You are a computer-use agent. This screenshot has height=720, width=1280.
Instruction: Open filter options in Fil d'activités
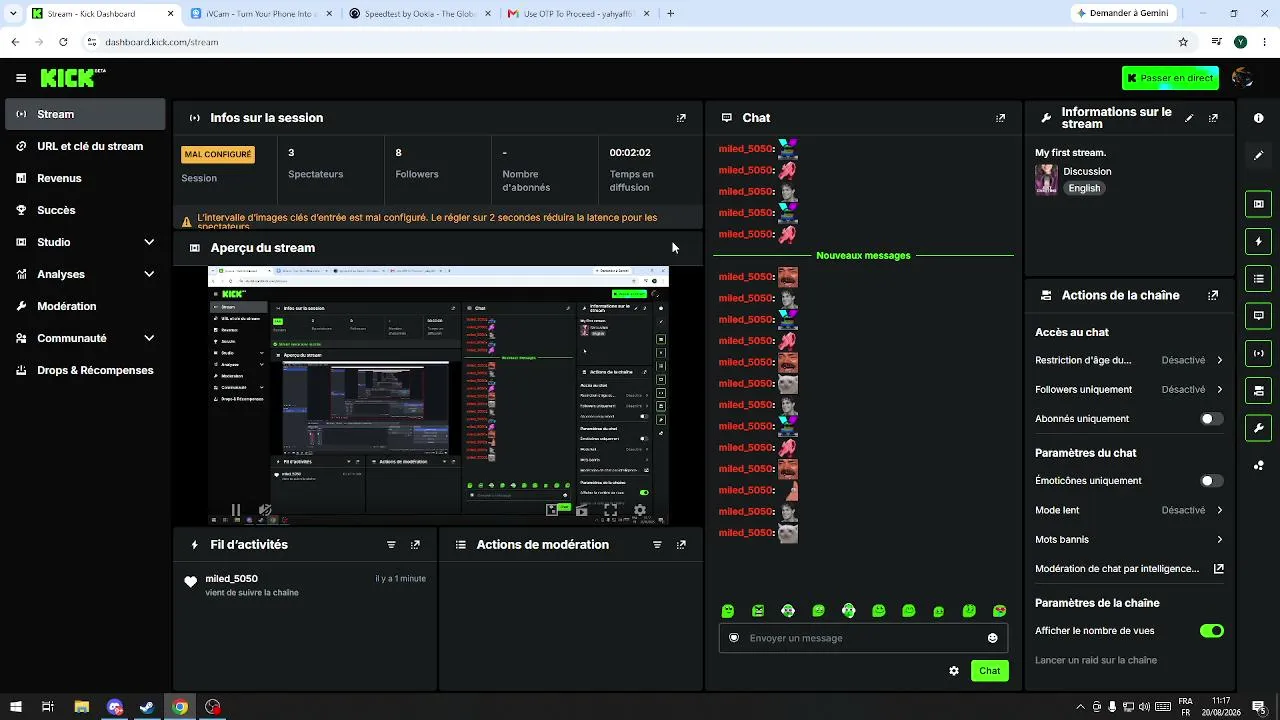point(391,545)
